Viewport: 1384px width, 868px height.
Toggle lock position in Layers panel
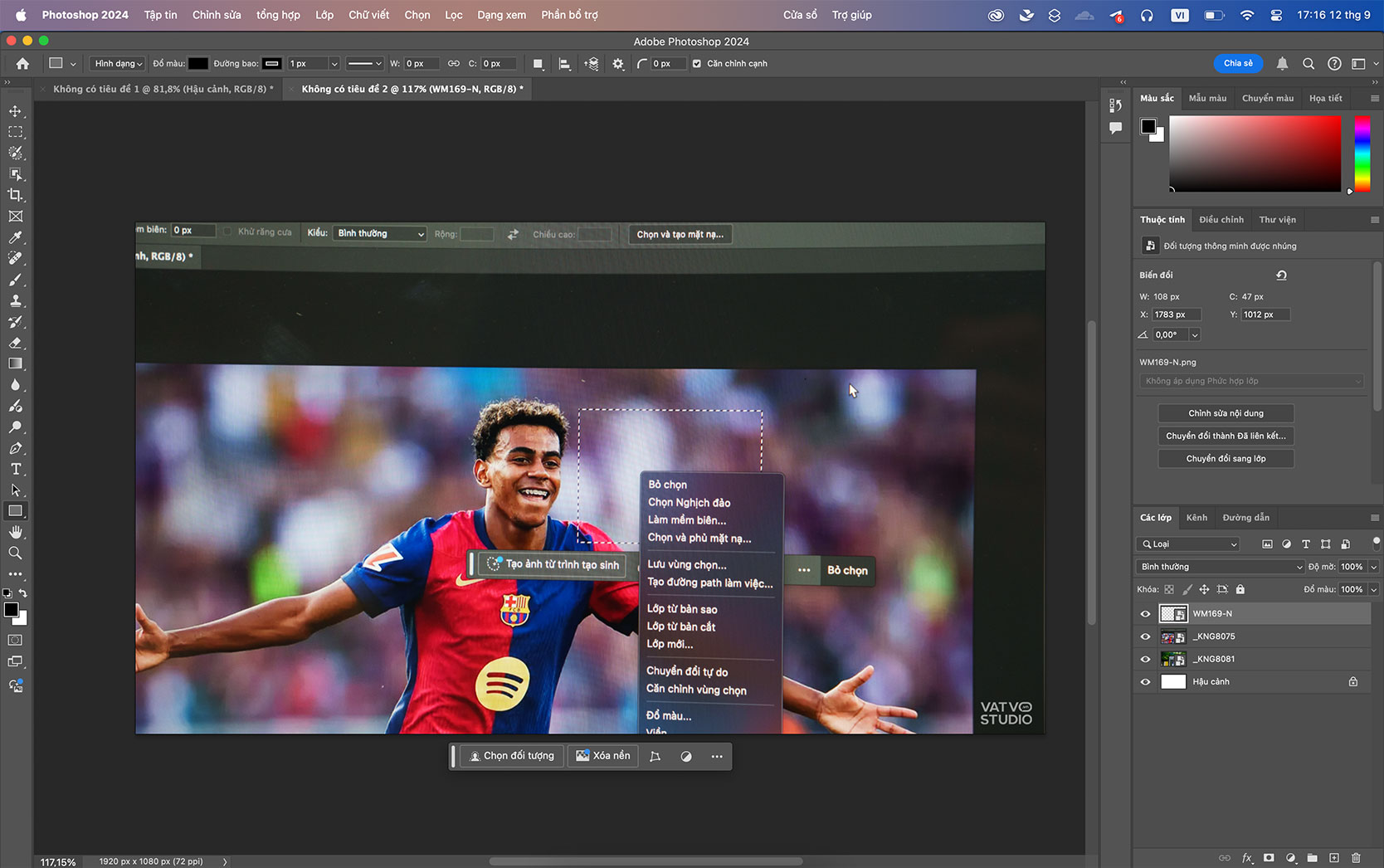pyautogui.click(x=1204, y=590)
